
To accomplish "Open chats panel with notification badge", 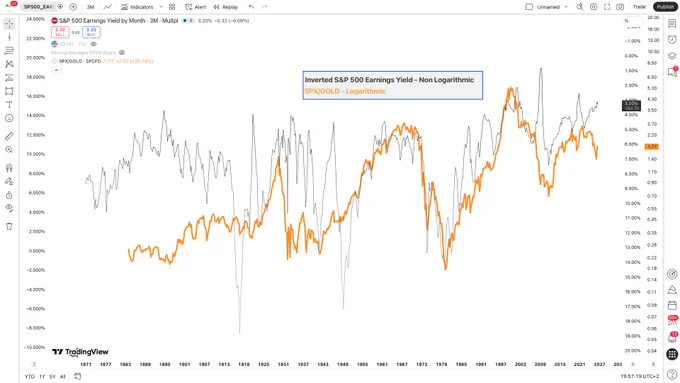I will click(672, 72).
